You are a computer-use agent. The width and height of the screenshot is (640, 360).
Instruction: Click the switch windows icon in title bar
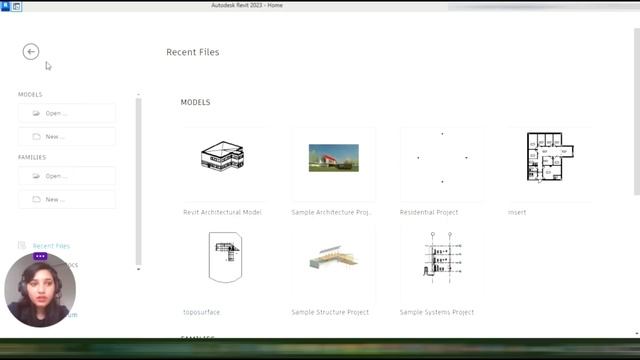click(x=17, y=7)
